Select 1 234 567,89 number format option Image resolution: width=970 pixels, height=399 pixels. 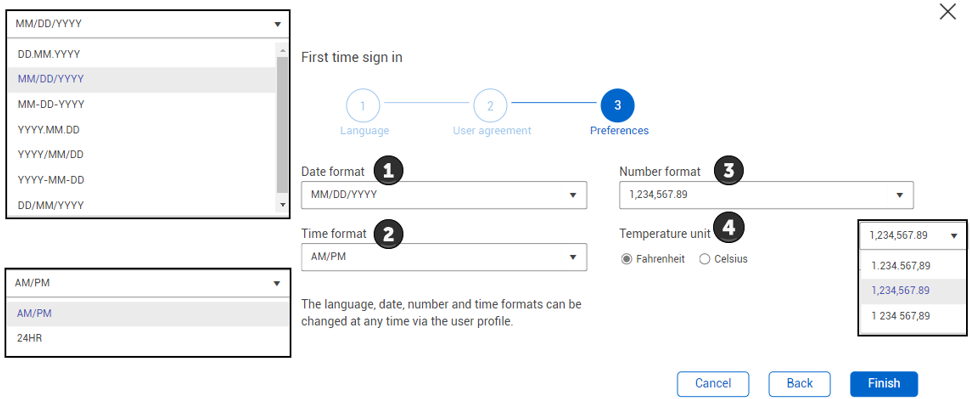point(913,316)
